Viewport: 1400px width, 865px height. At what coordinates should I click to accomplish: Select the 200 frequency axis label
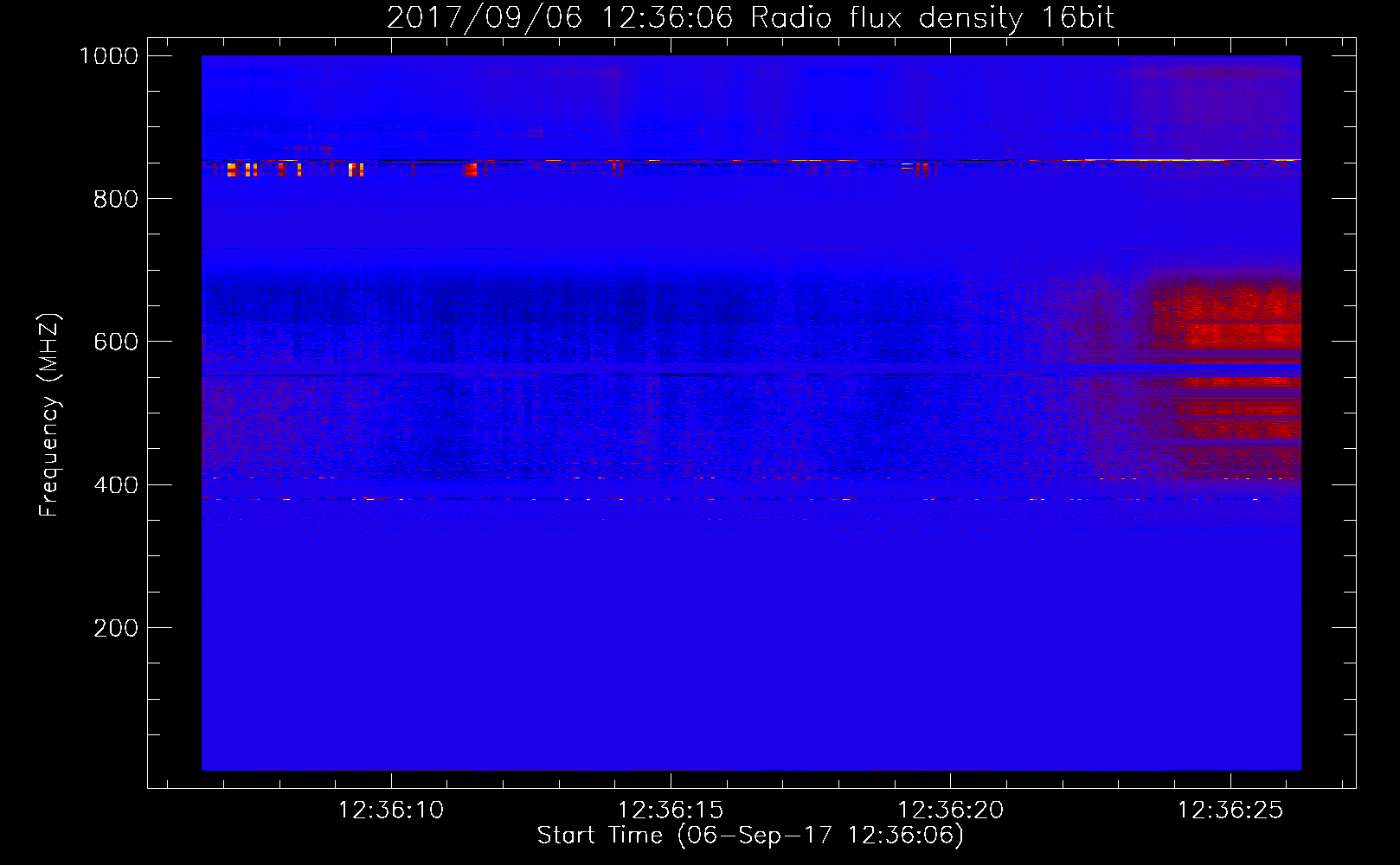click(x=116, y=628)
